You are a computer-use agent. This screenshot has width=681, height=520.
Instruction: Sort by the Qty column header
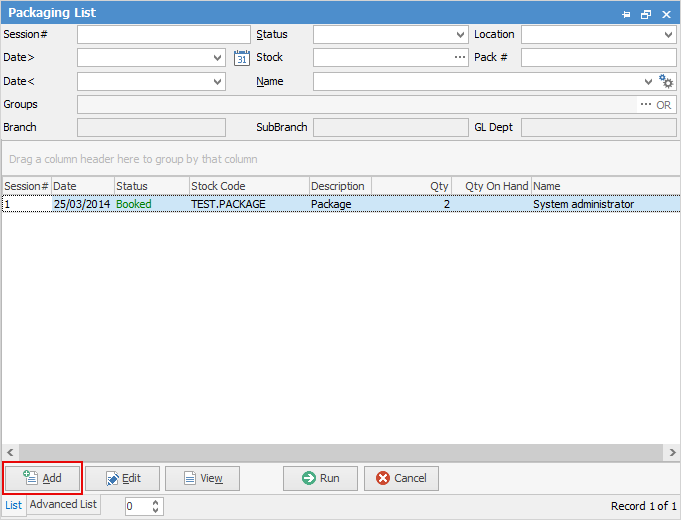(x=412, y=186)
